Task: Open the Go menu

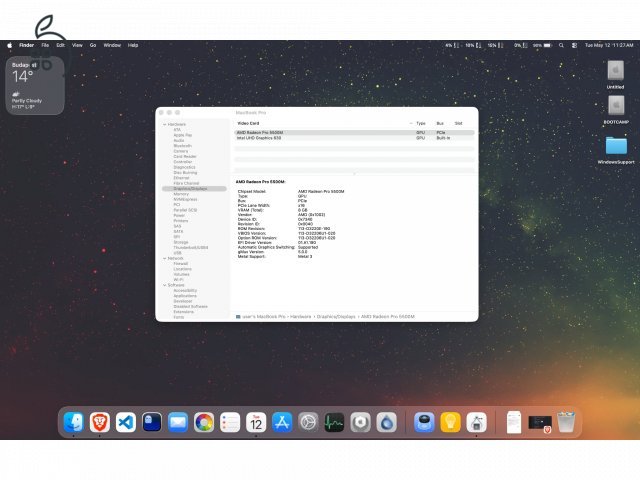Action: coord(93,45)
